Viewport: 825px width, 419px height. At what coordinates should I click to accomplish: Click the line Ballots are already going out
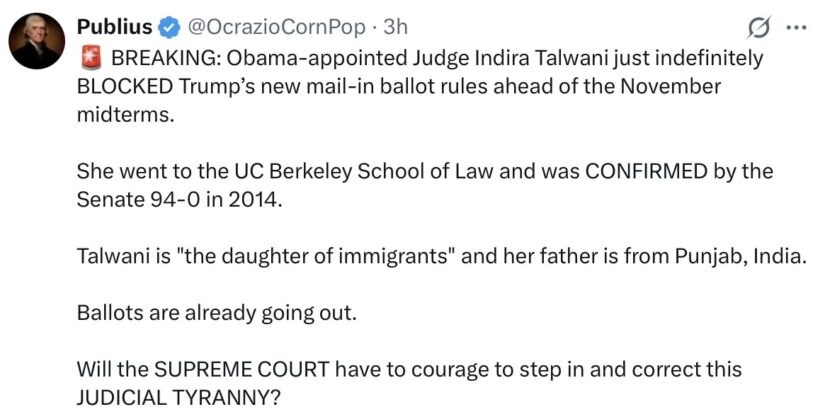pos(217,314)
